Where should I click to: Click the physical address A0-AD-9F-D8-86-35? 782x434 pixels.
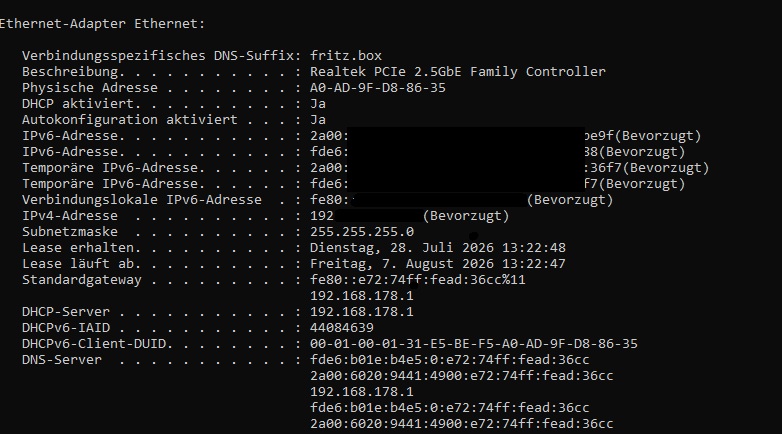378,88
